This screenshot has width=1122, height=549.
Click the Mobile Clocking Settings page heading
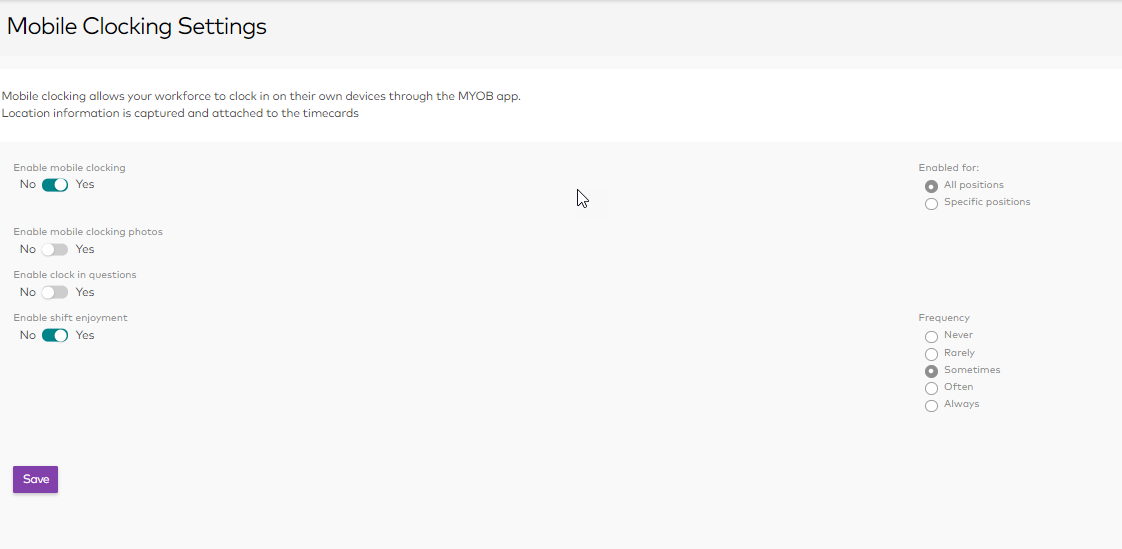(x=137, y=27)
